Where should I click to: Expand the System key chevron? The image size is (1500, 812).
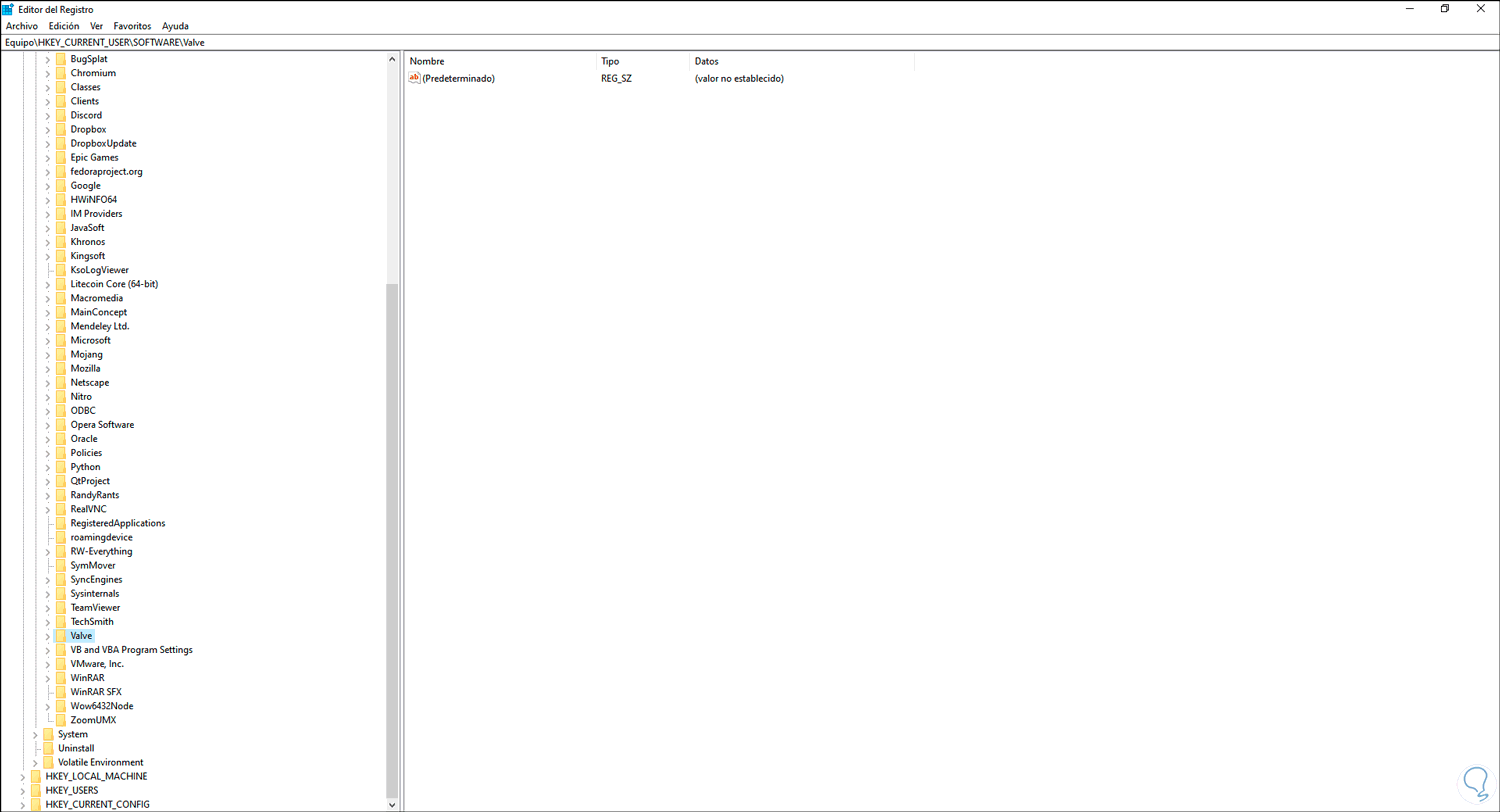33,734
